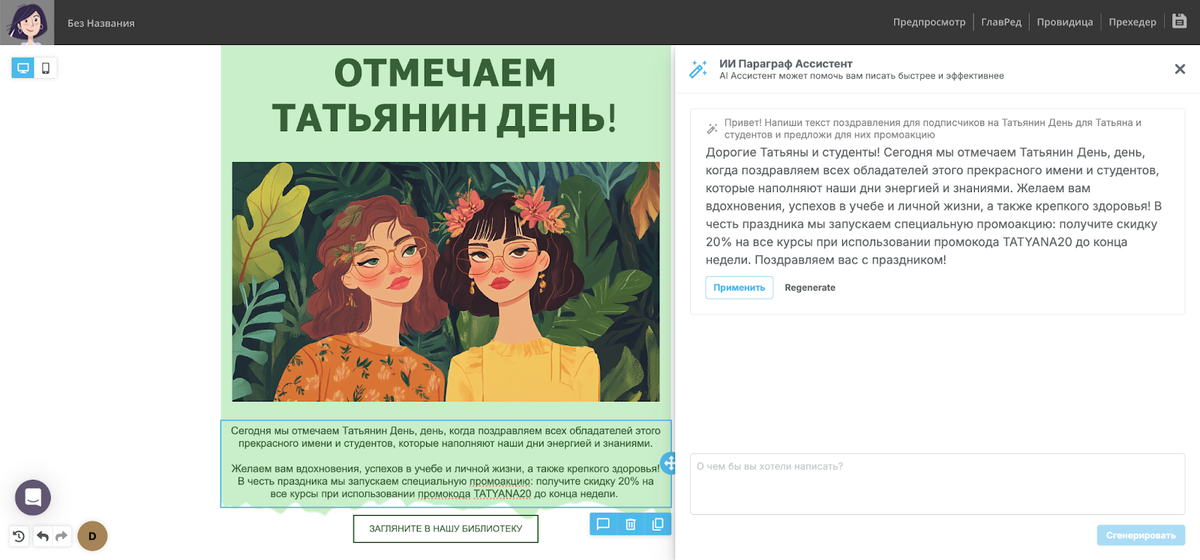
Task: Click the selected greeting text block
Action: point(446,463)
